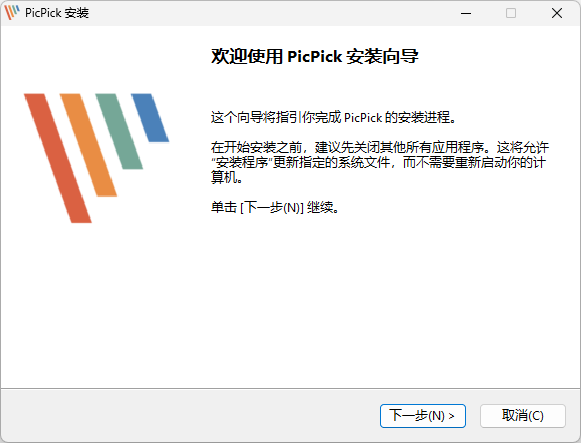Click the 下一步(N) > button
The image size is (581, 443).
(x=422, y=416)
